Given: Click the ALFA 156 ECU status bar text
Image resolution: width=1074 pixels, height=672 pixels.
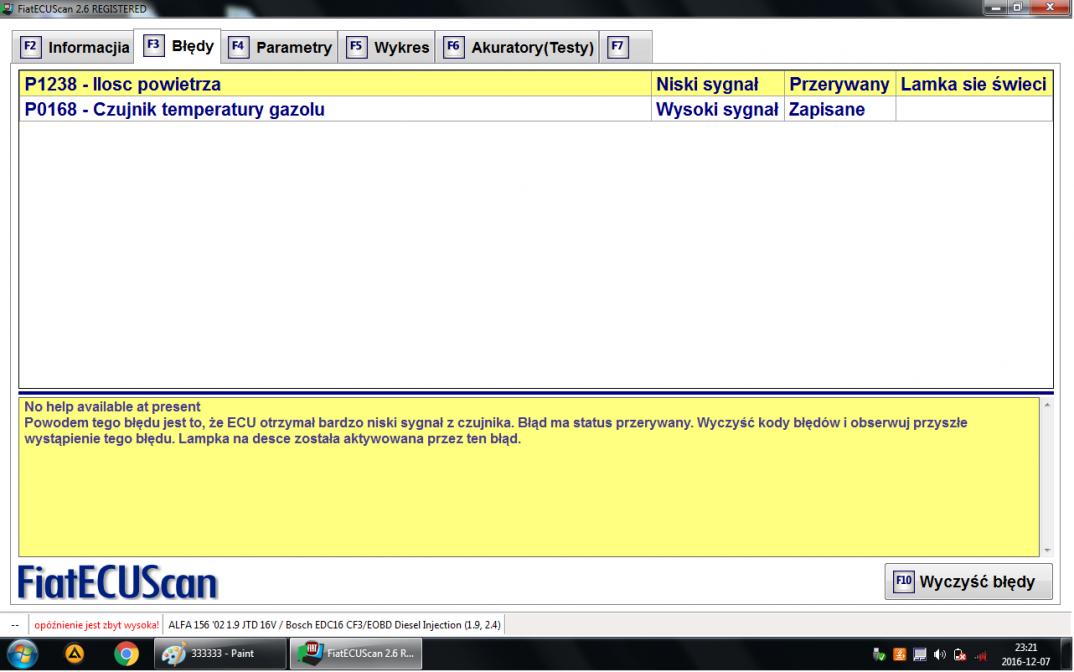Looking at the screenshot, I should coord(334,625).
